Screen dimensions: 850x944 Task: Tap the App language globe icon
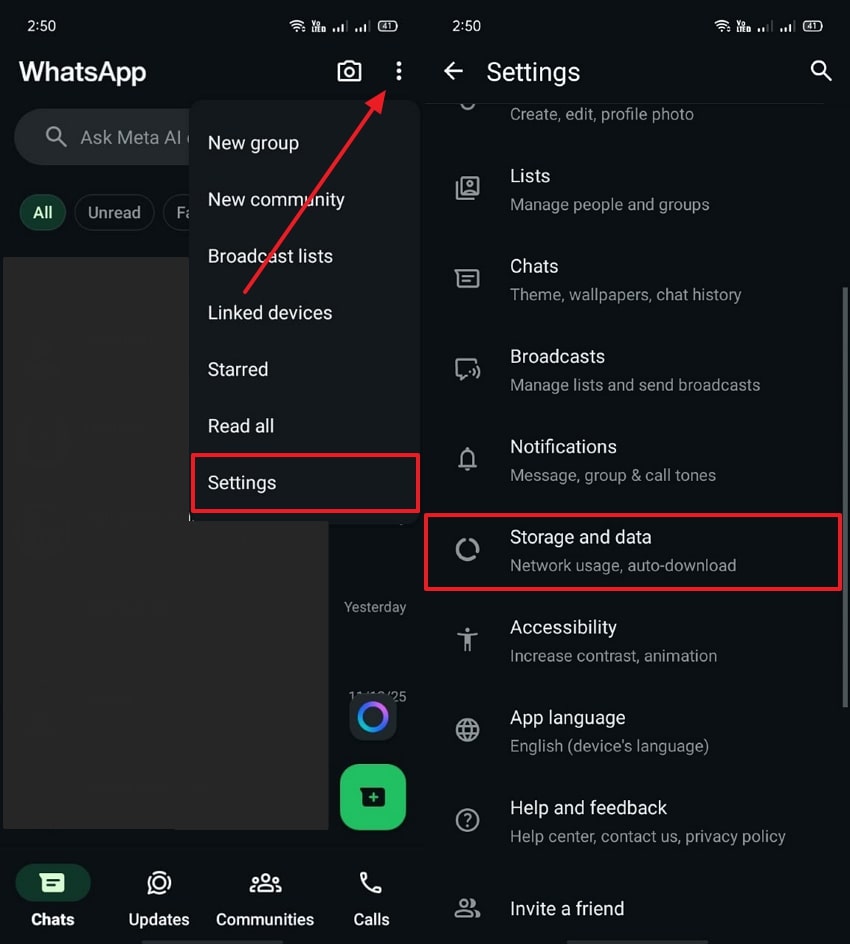(467, 729)
